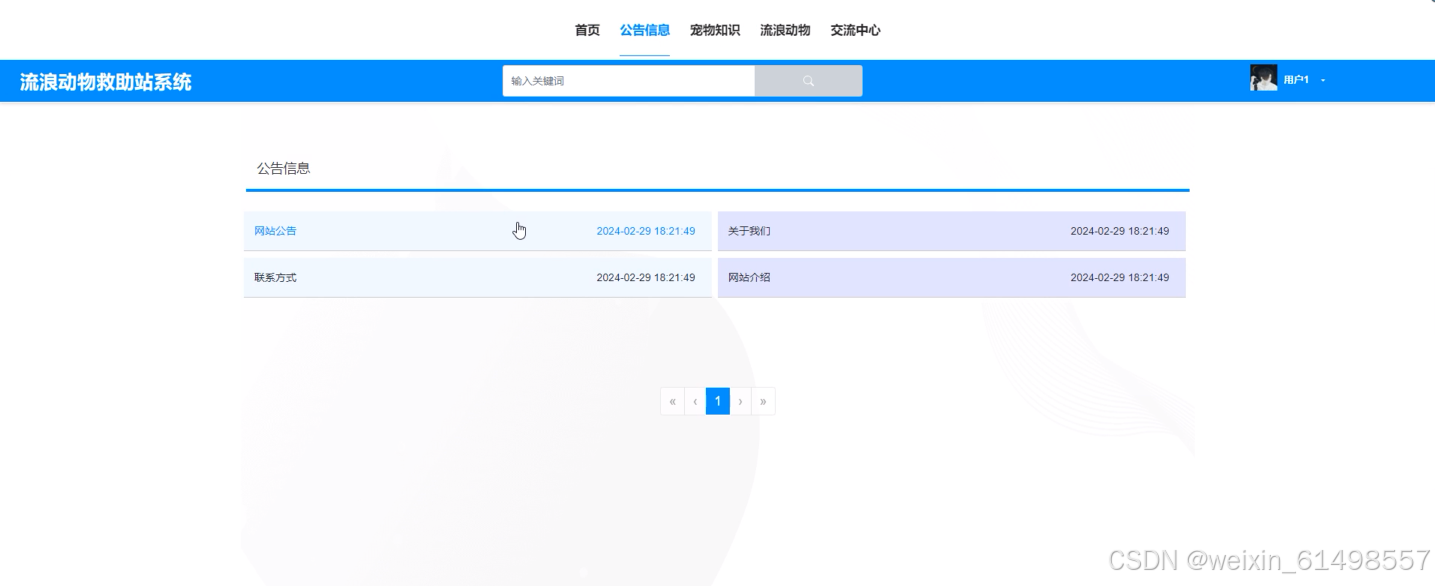Screen dimensions: 1435x586
Task: Click the timestamp in 网站介绍 row
Action: [x=1119, y=278]
